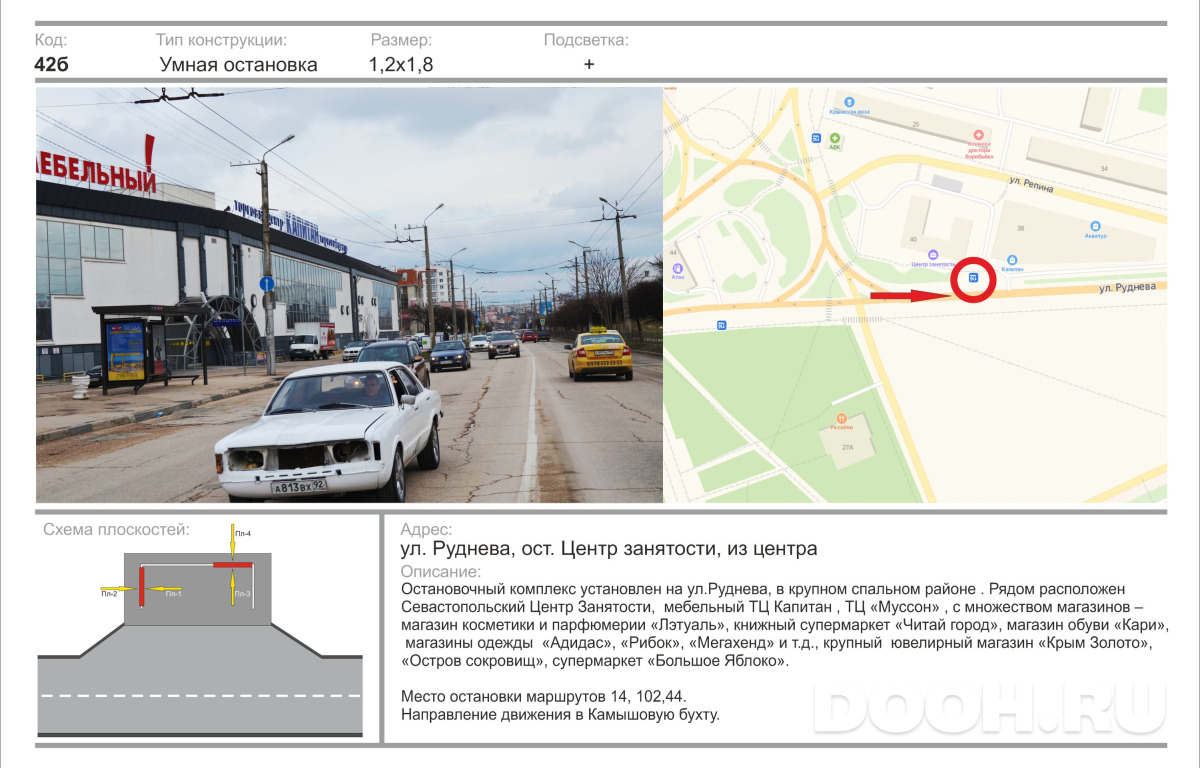Open the orange Piccolino restaurant marker
Image resolution: width=1200 pixels, height=768 pixels.
point(841,417)
